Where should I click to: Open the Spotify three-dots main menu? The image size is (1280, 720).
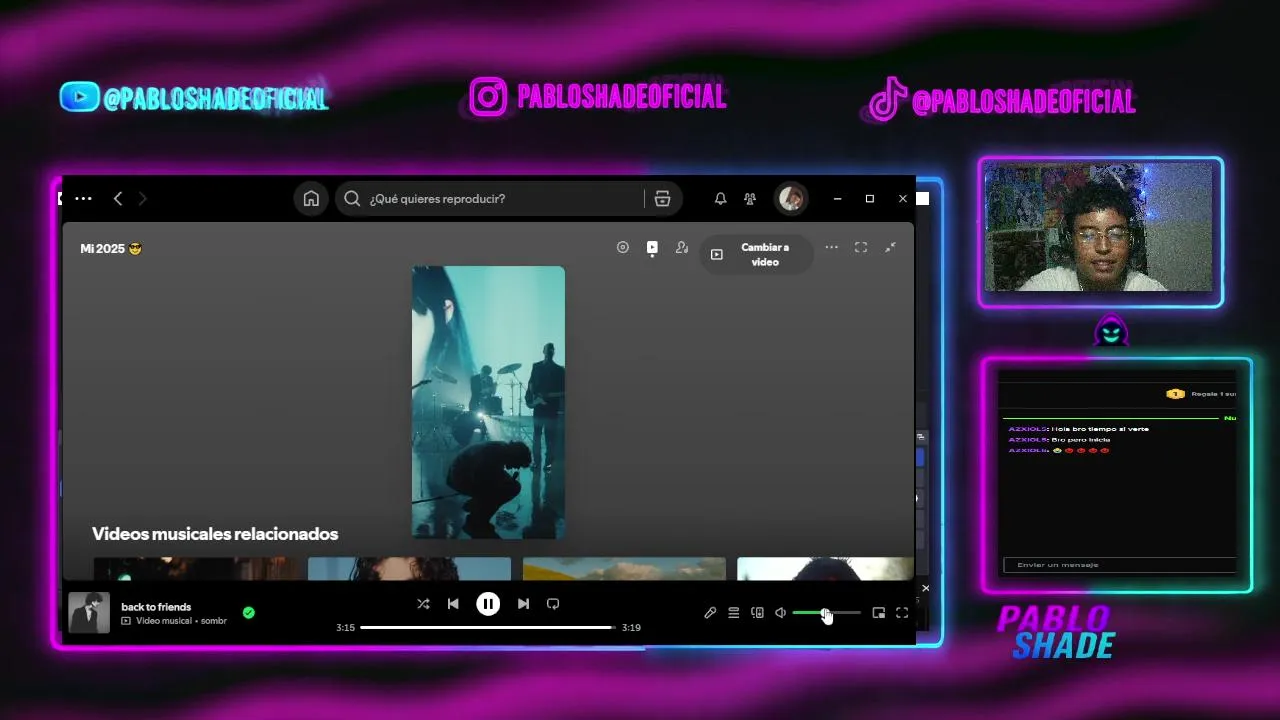[x=83, y=199]
